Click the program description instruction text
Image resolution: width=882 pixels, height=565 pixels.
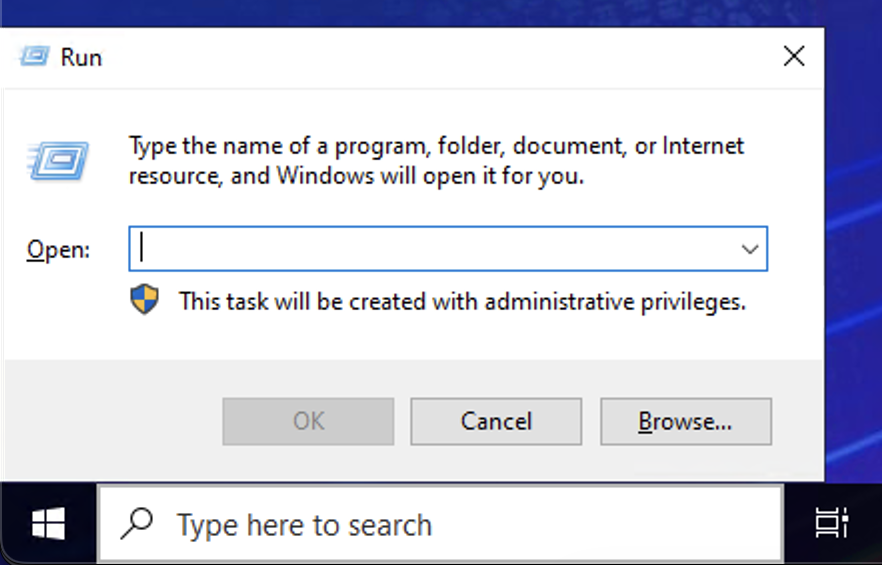436,161
